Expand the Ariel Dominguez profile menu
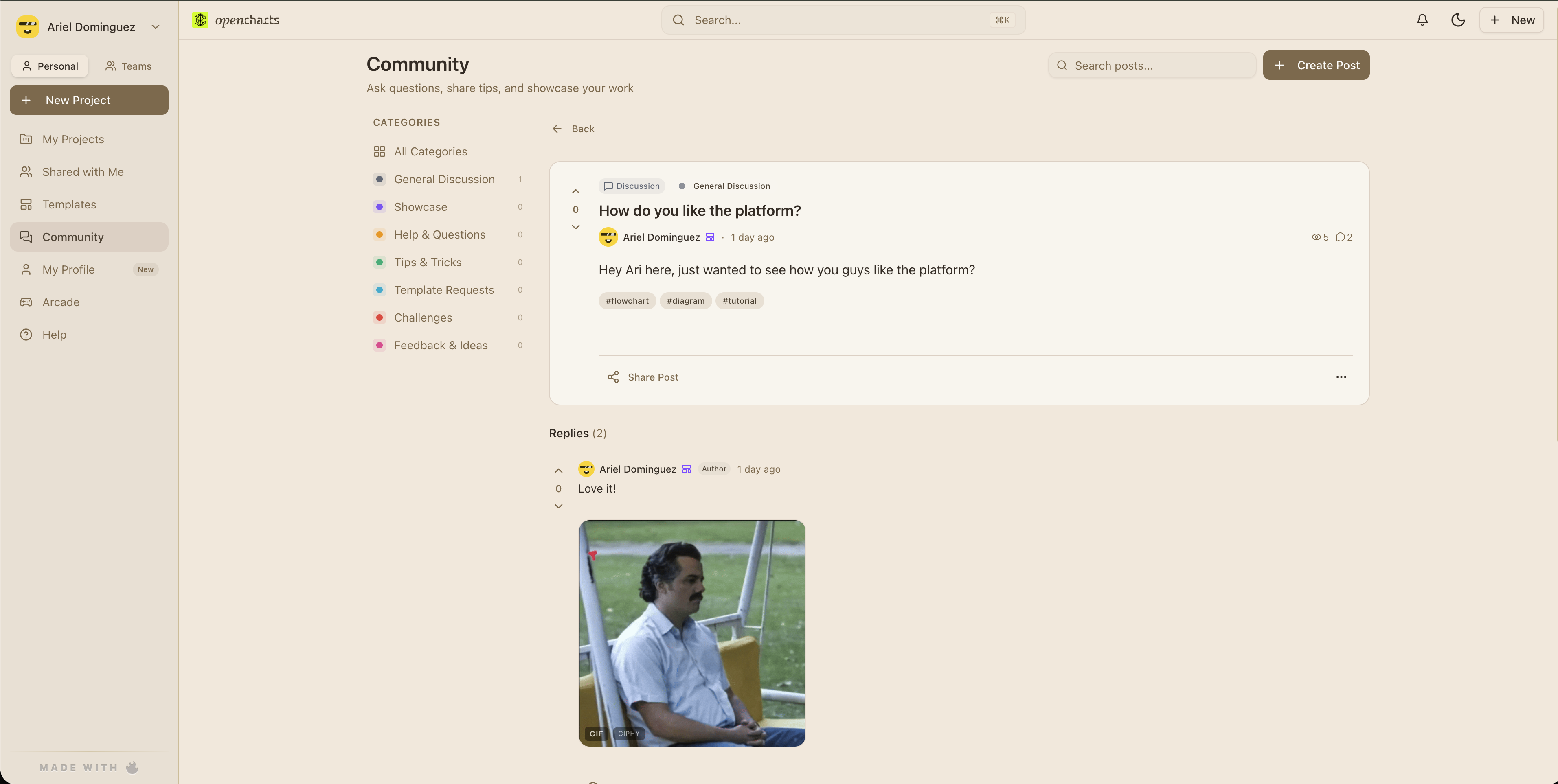 pyautogui.click(x=156, y=26)
